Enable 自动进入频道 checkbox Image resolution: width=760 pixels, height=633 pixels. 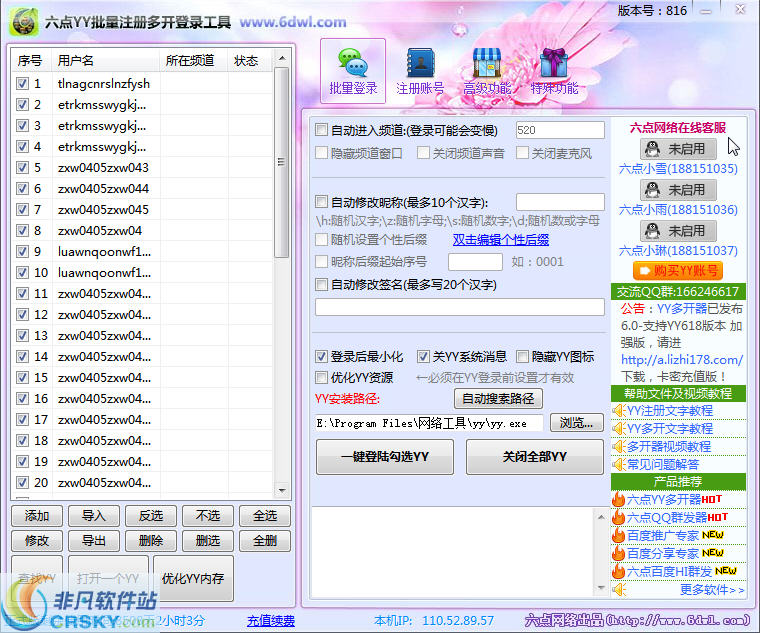pos(321,130)
